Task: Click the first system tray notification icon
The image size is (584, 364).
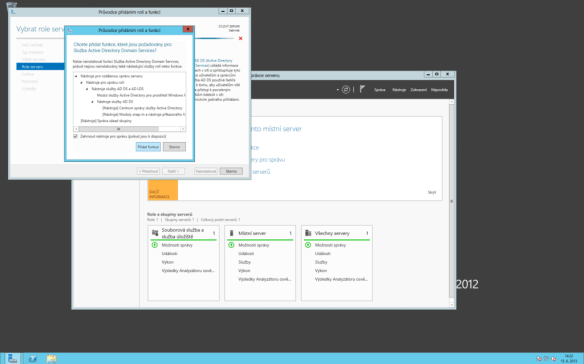Action: click(539, 359)
